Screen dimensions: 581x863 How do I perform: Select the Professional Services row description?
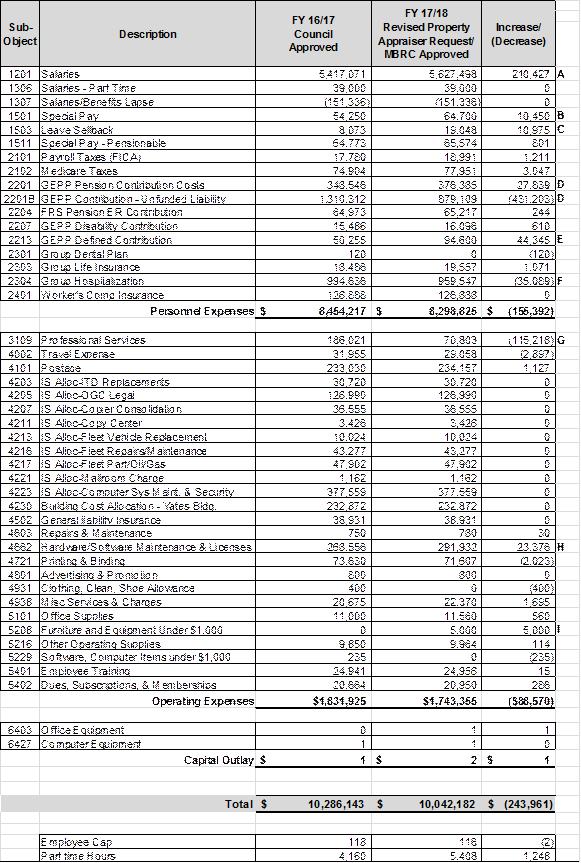click(x=147, y=340)
